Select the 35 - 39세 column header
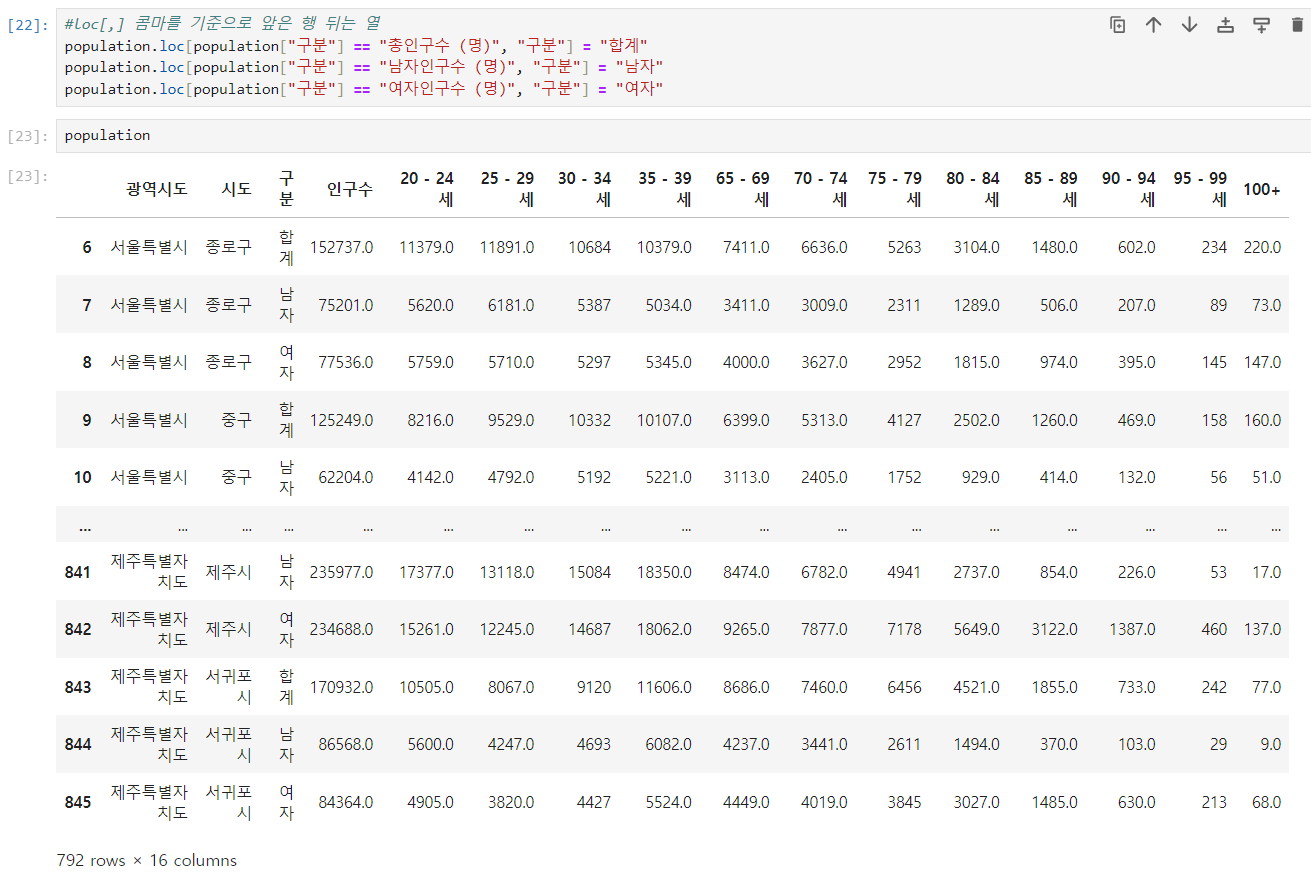Viewport: 1311px width, 886px height. 665,189
